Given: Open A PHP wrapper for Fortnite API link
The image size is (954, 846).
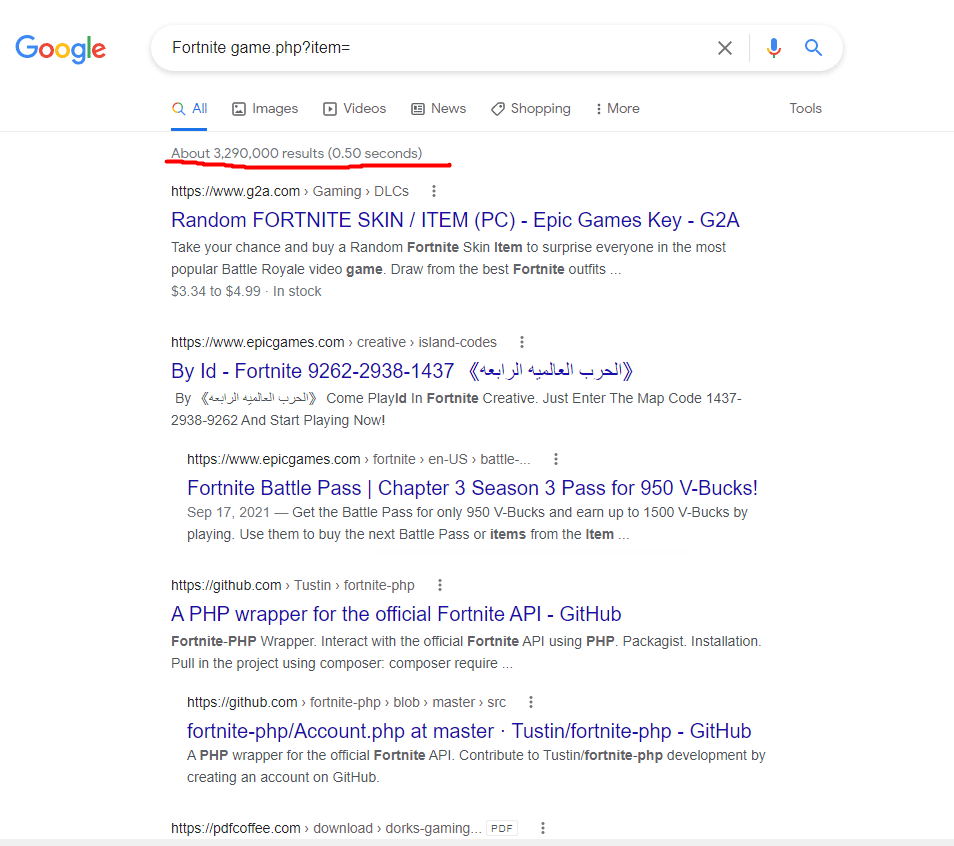Looking at the screenshot, I should (x=396, y=614).
